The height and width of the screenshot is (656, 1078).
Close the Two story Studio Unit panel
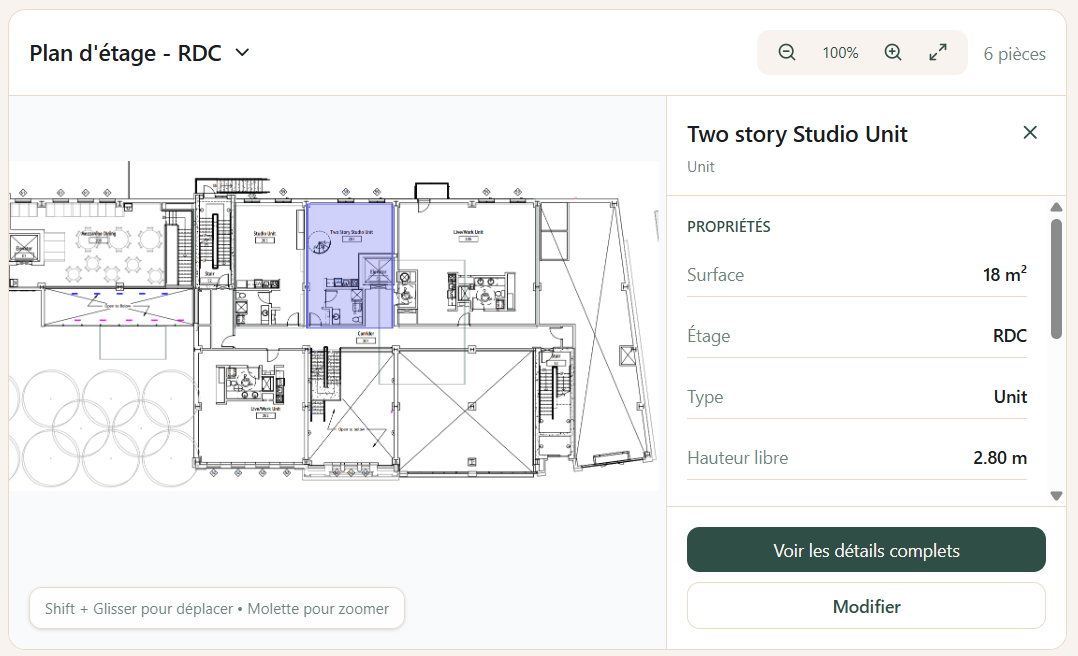1029,133
